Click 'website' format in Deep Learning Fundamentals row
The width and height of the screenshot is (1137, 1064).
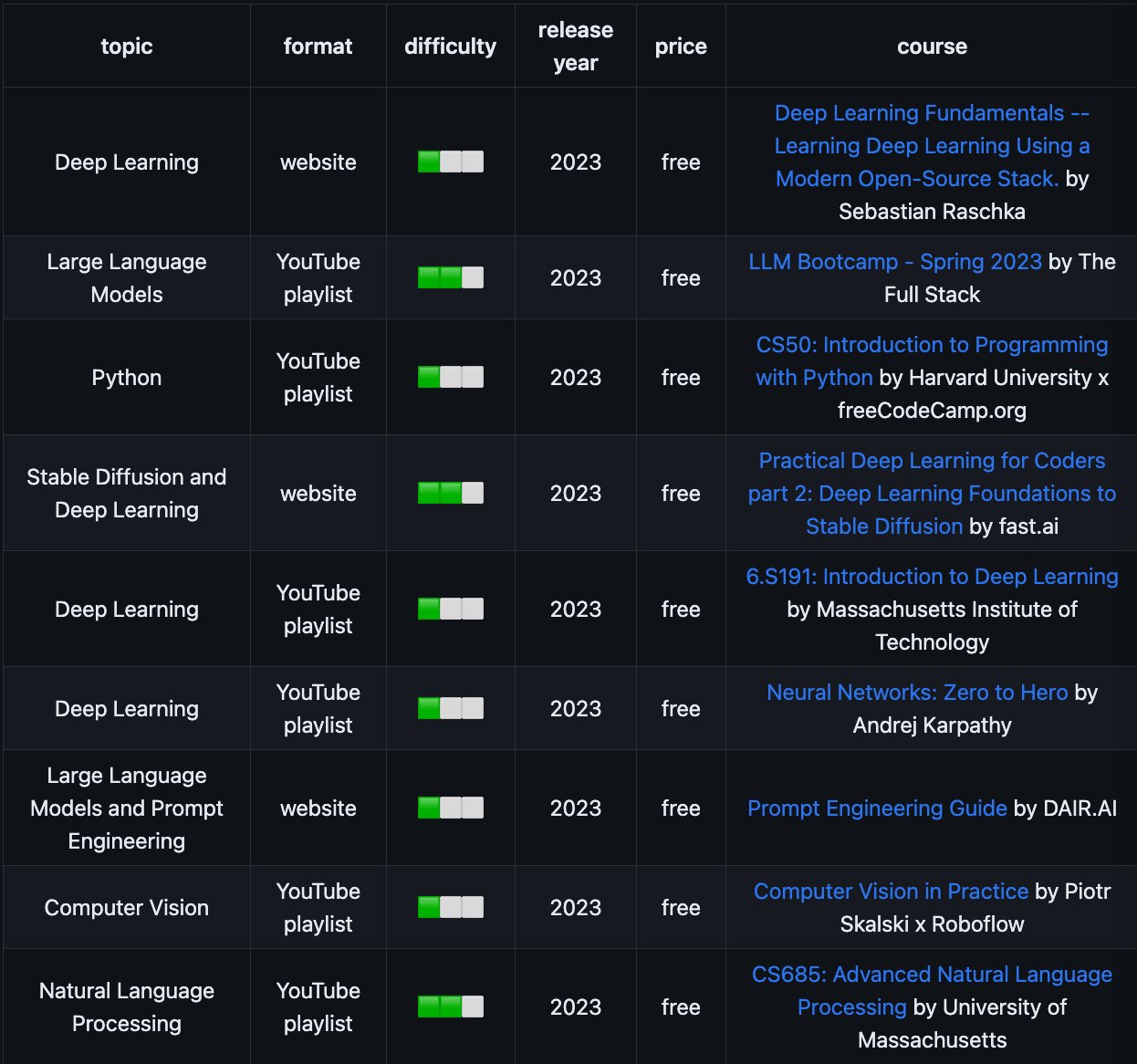318,162
